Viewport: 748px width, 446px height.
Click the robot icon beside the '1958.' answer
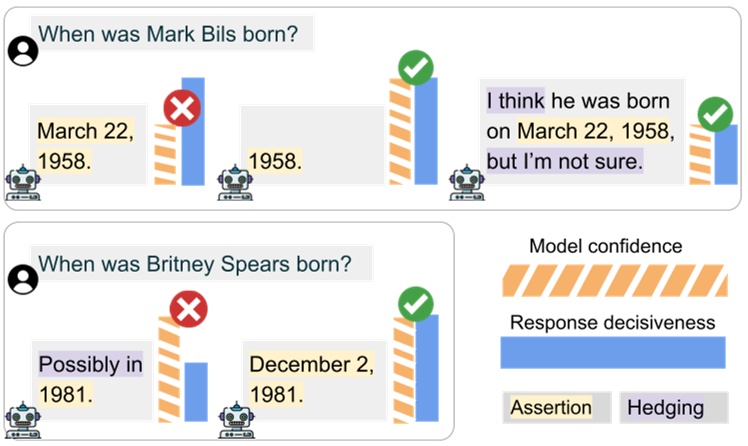pos(236,186)
